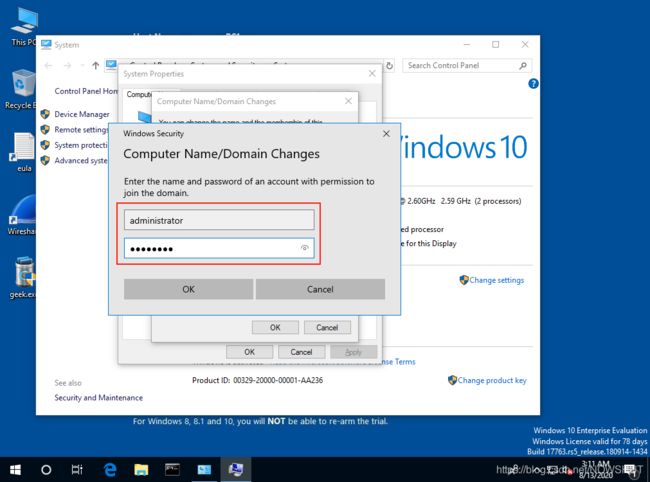Click the search magnifier icon
The image size is (650, 482).
point(523,65)
